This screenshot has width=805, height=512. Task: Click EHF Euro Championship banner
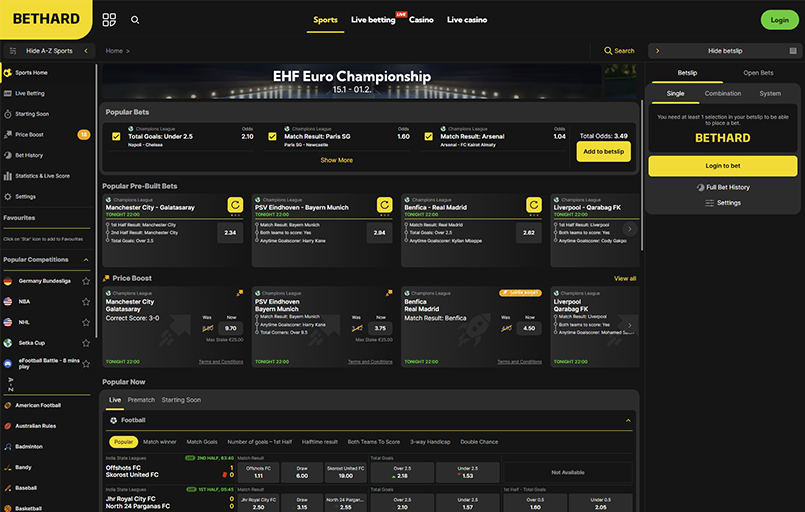[x=352, y=81]
